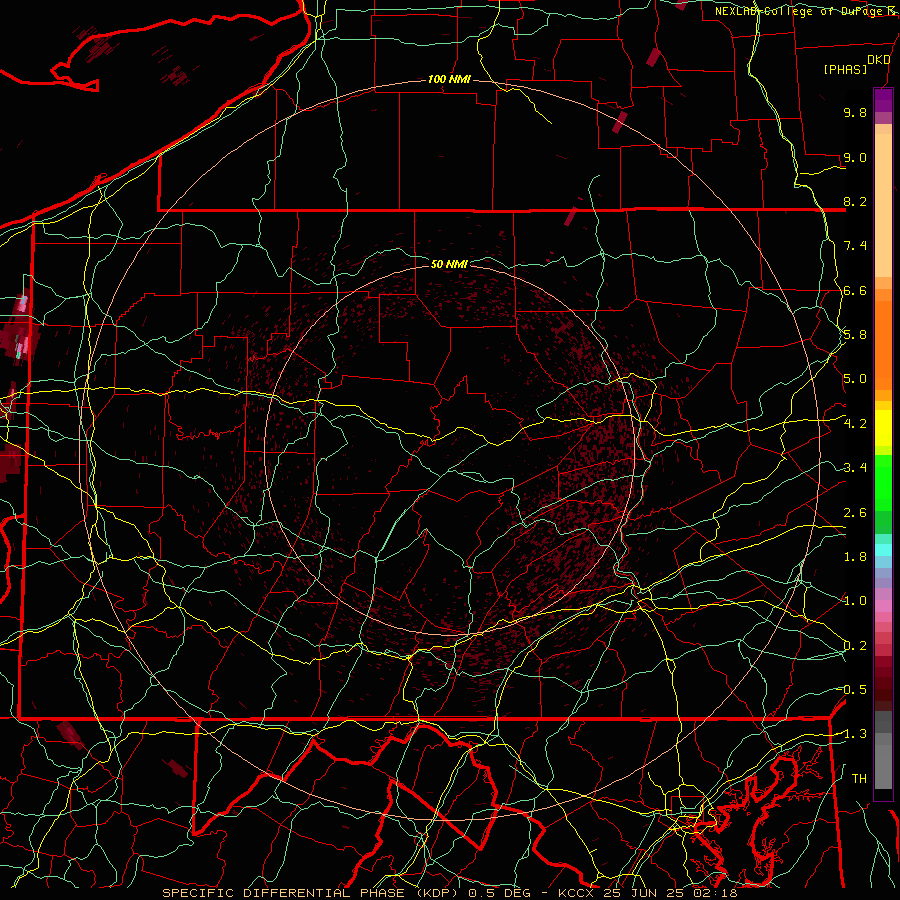Click the 2.6 value on the legend
The image size is (900, 900).
click(855, 513)
